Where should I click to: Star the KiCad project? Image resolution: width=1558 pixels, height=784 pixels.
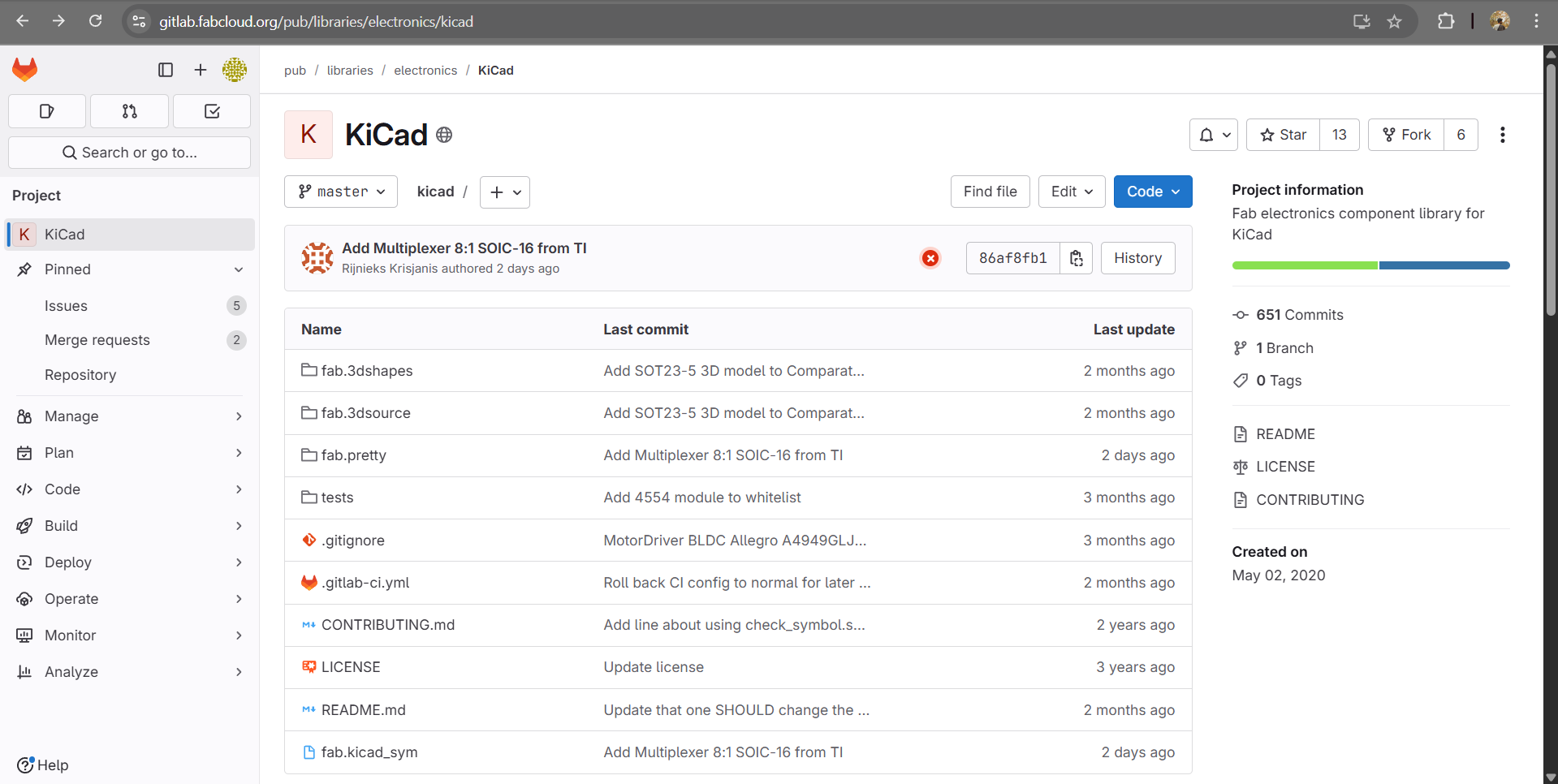click(x=1283, y=135)
